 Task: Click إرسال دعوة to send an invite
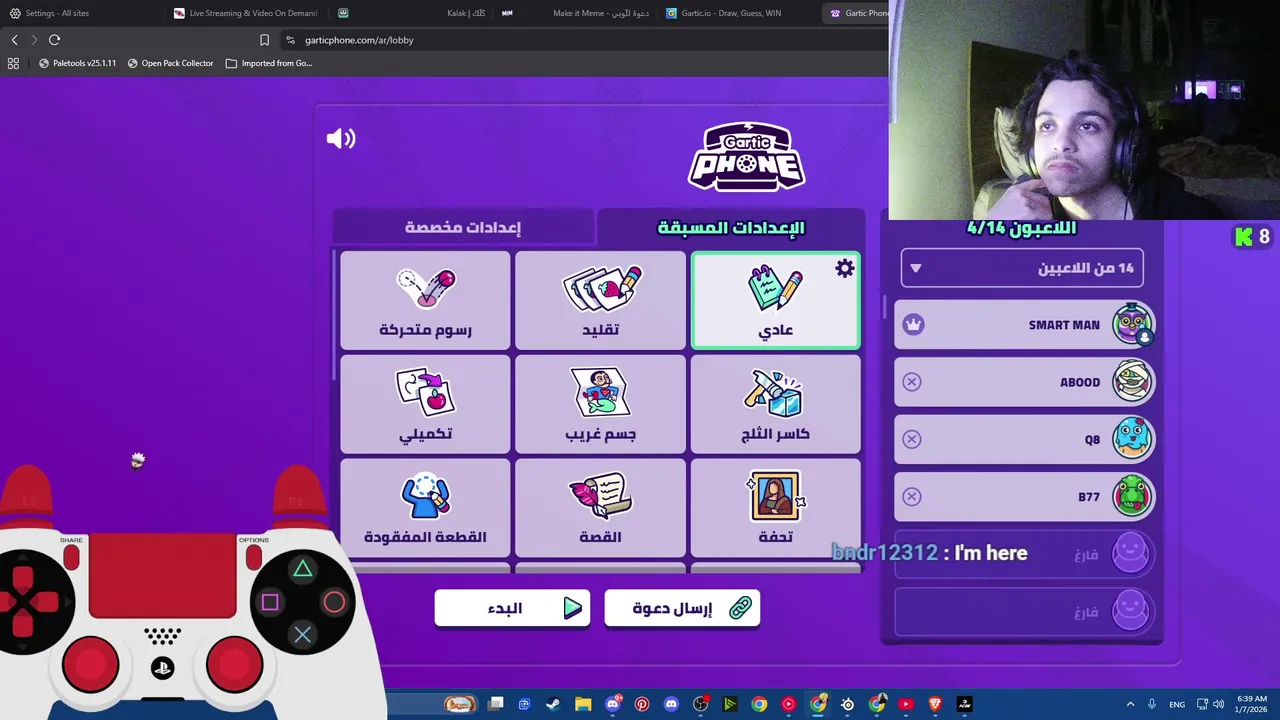pyautogui.click(x=682, y=608)
